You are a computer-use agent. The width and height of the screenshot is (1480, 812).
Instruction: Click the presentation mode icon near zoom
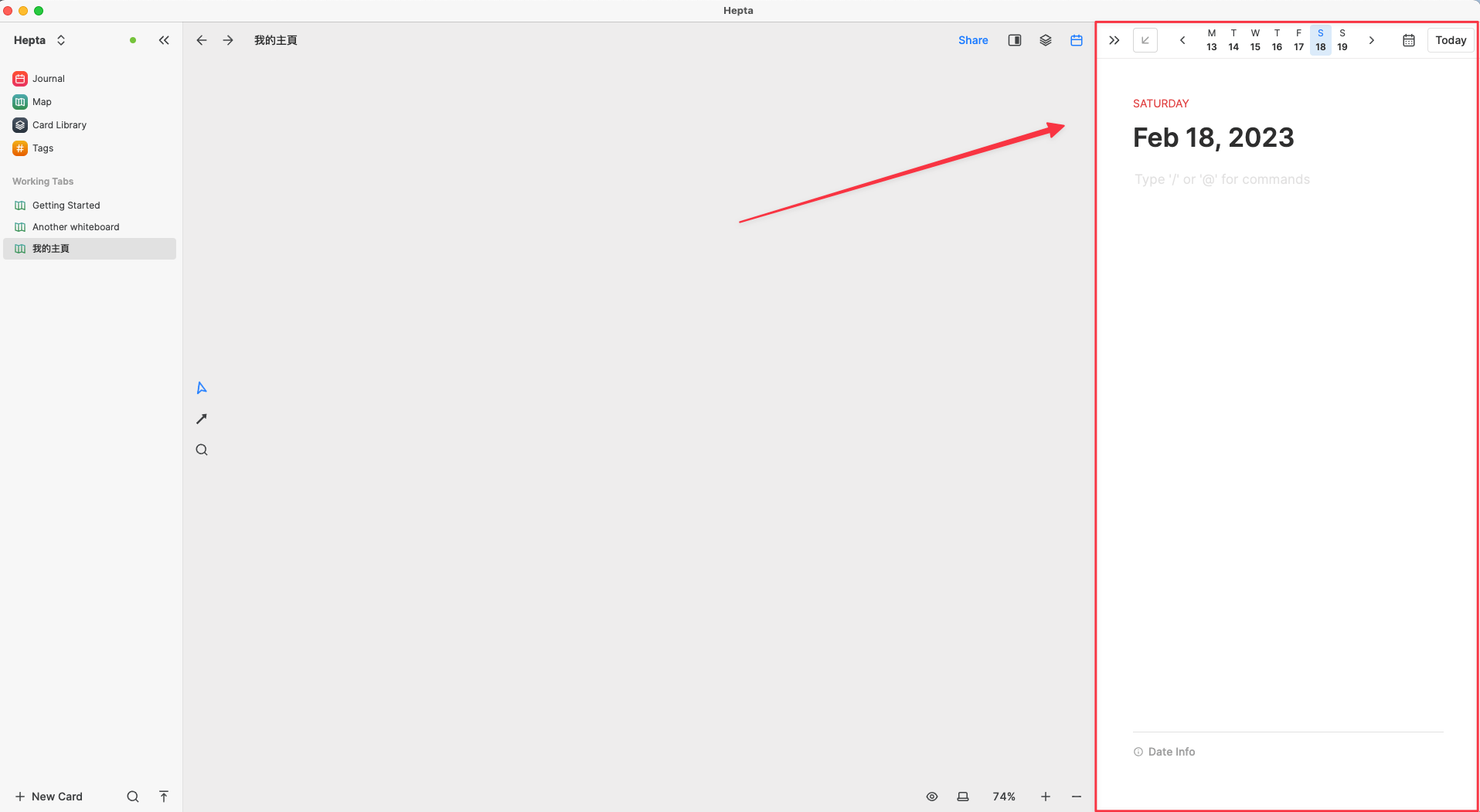pyautogui.click(x=963, y=797)
